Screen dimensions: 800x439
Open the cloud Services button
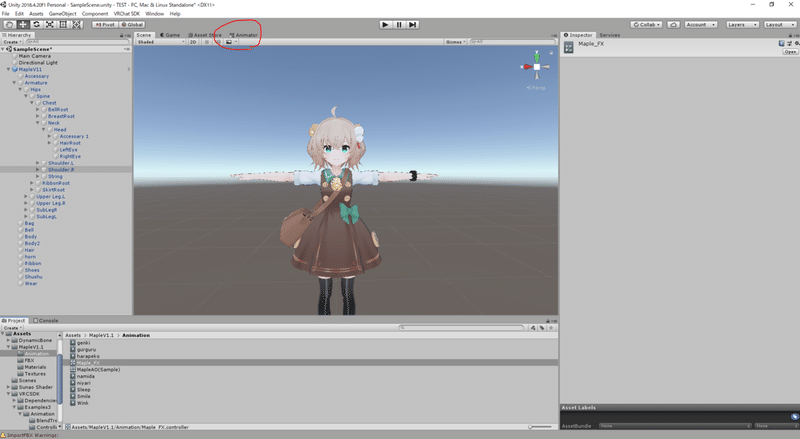coord(673,25)
